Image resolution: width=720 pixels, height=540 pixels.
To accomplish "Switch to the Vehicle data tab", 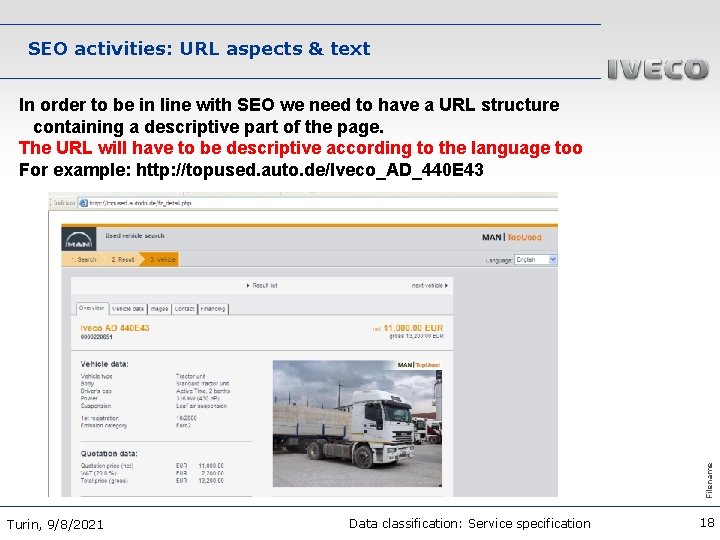I will [128, 309].
